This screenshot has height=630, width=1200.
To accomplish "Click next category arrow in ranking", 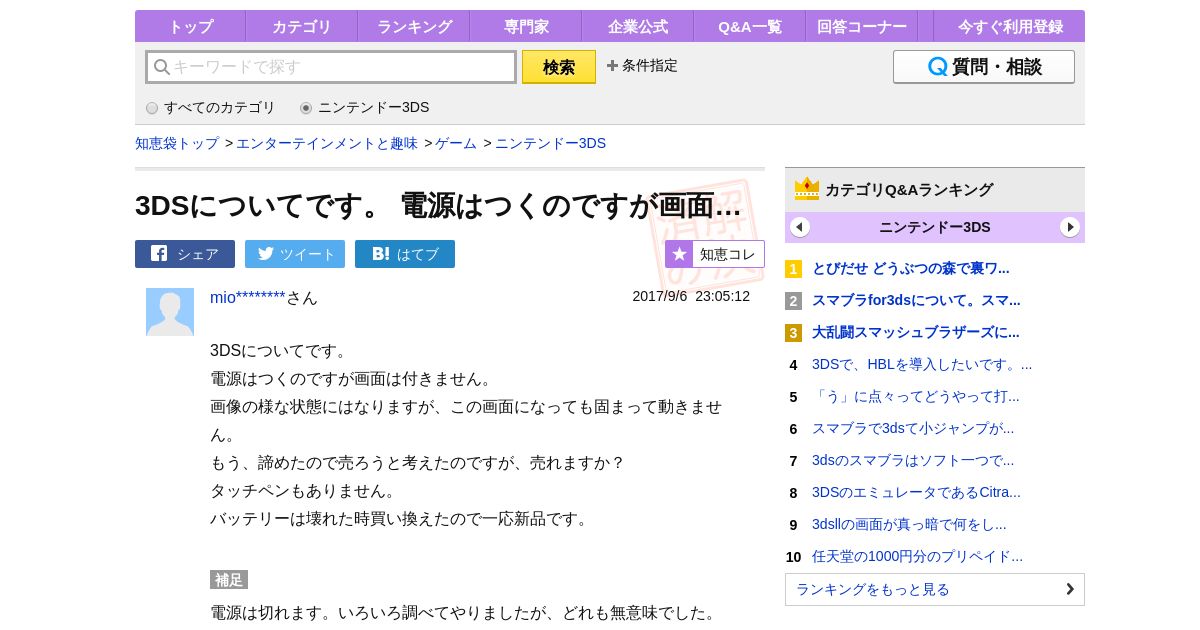I will tap(1070, 227).
